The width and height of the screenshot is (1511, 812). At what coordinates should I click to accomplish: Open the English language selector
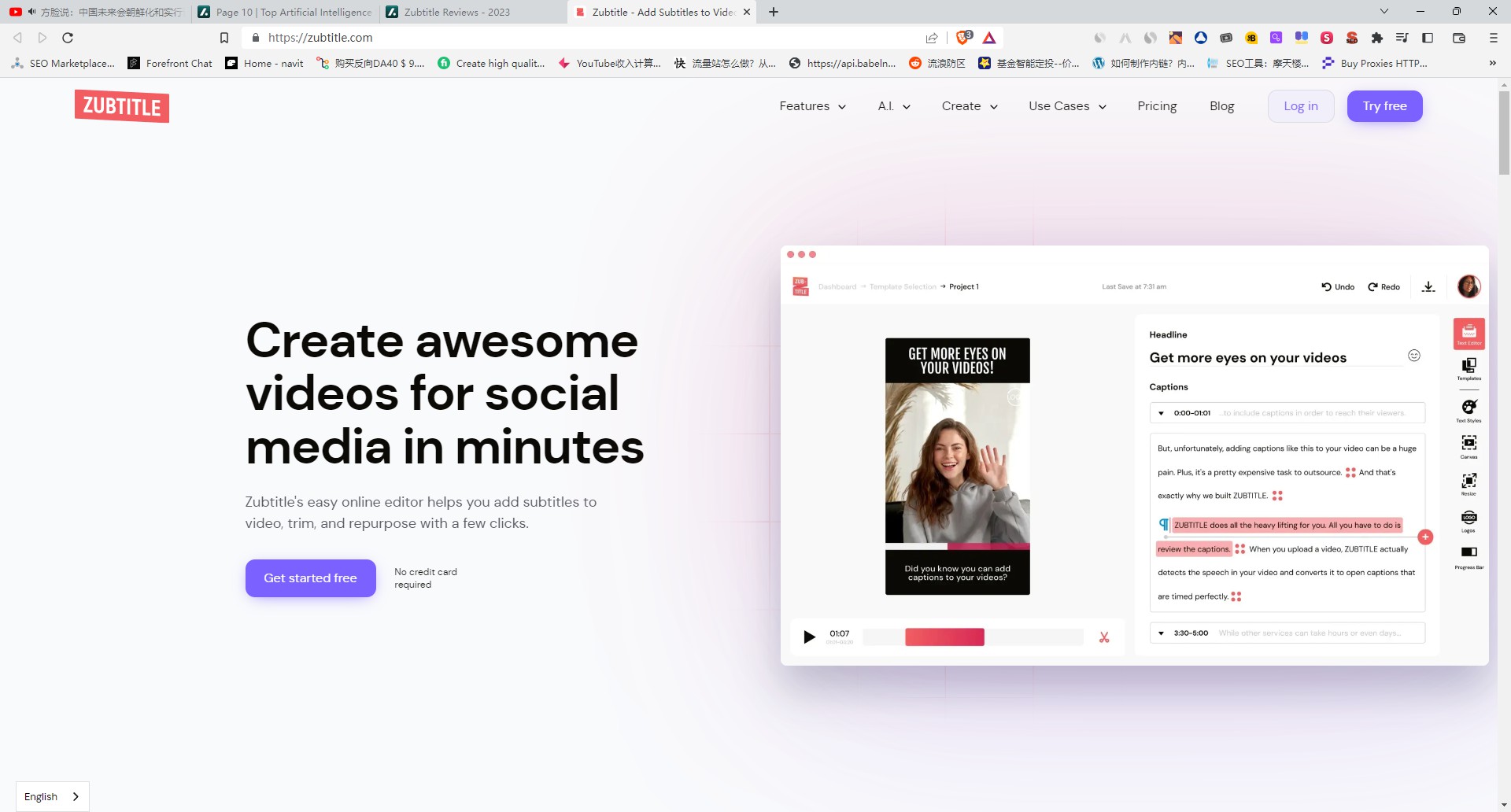[52, 796]
